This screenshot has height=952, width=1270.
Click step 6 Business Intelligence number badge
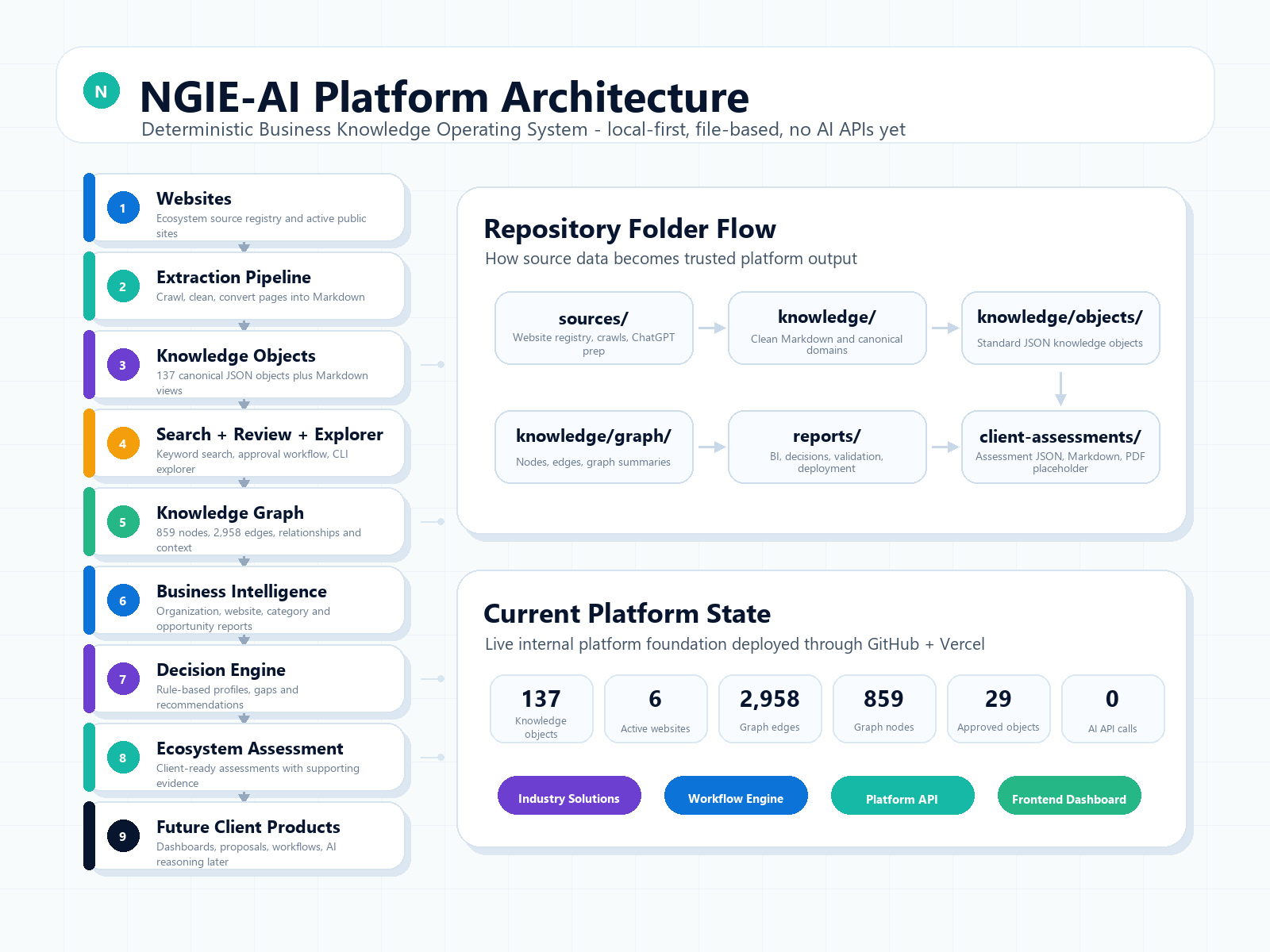(123, 601)
